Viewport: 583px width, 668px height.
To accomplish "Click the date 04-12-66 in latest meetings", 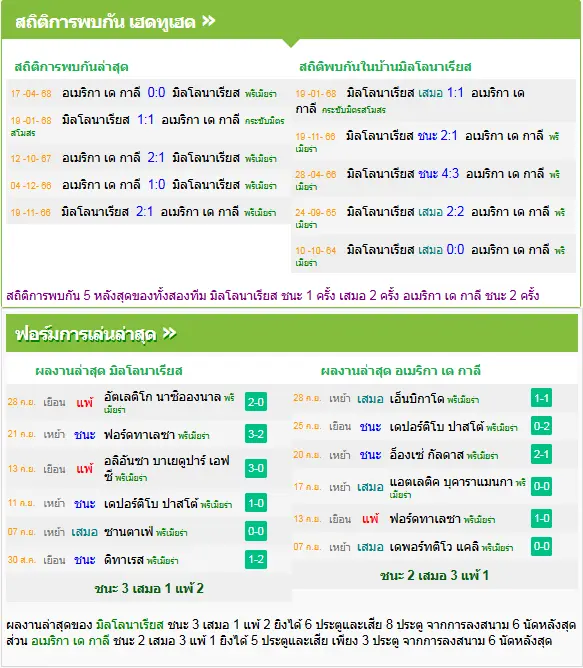I will click(x=31, y=185).
